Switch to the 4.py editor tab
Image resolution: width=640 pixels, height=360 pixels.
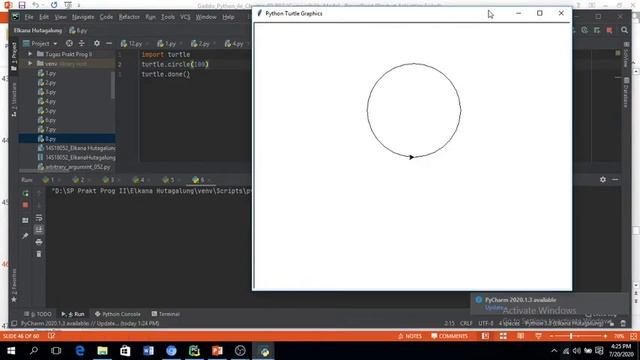tap(234, 44)
